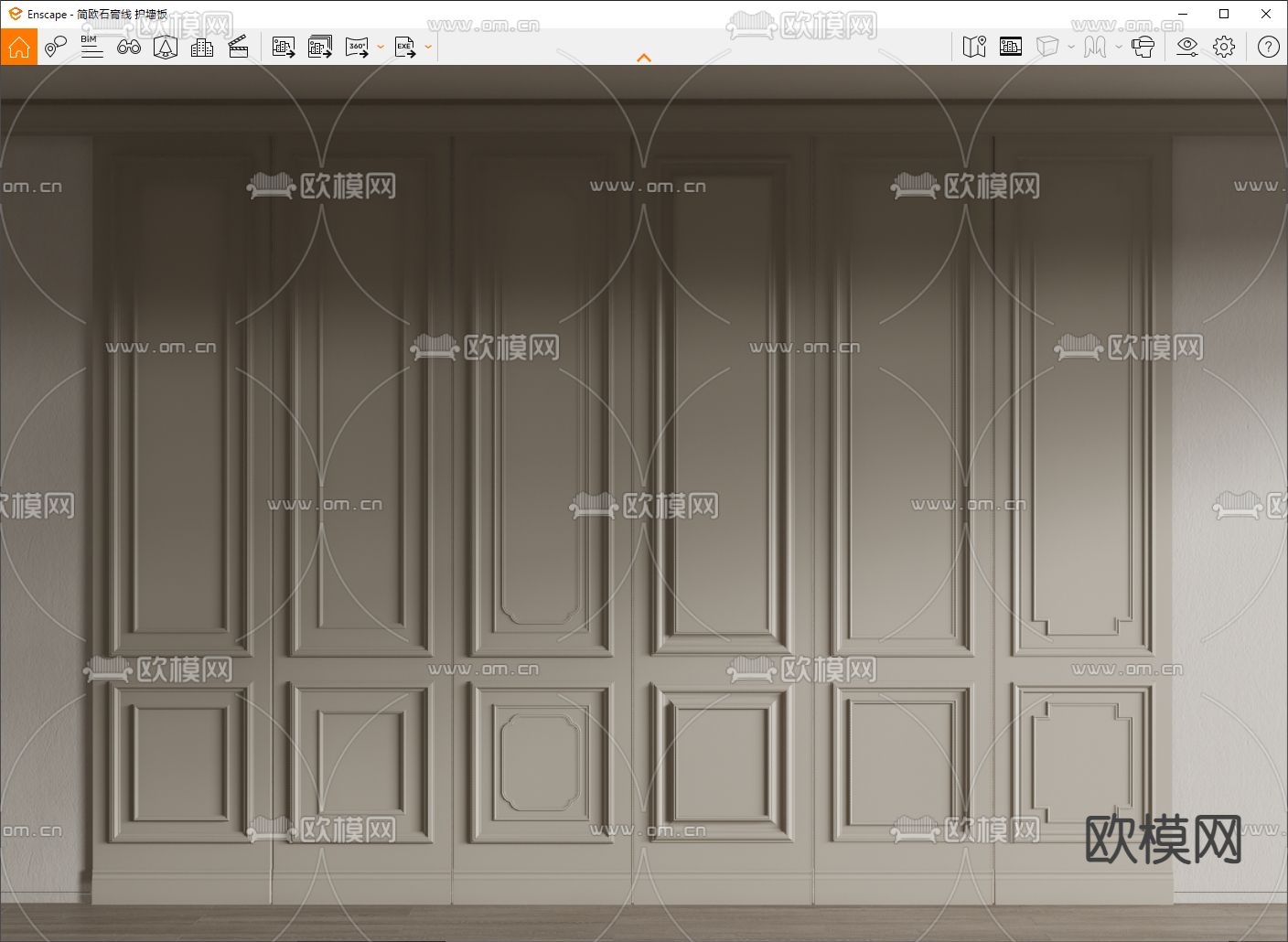Take a screenshot export
Image resolution: width=1288 pixels, height=942 pixels.
284,47
